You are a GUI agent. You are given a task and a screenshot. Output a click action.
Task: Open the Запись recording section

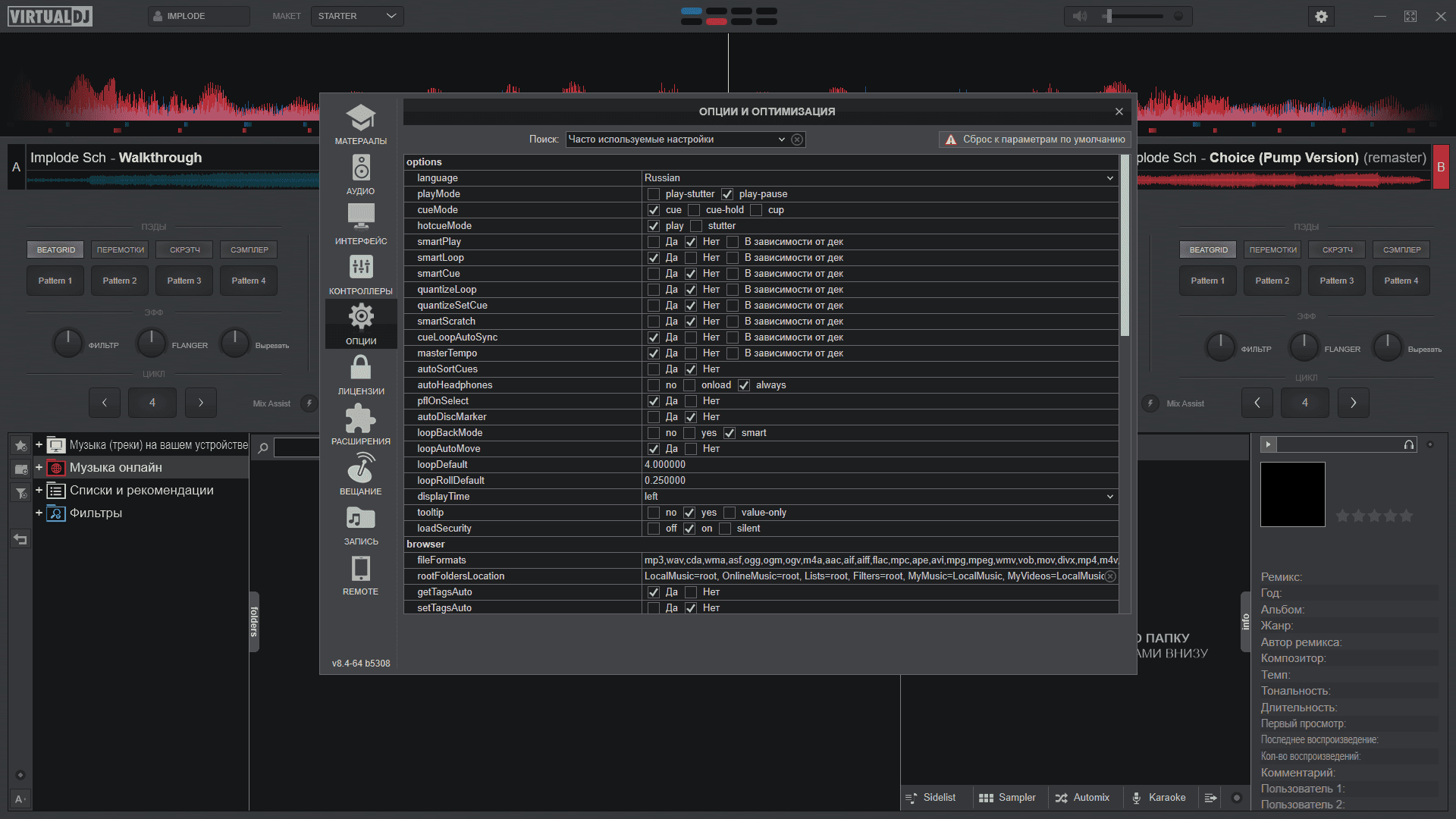tap(361, 525)
